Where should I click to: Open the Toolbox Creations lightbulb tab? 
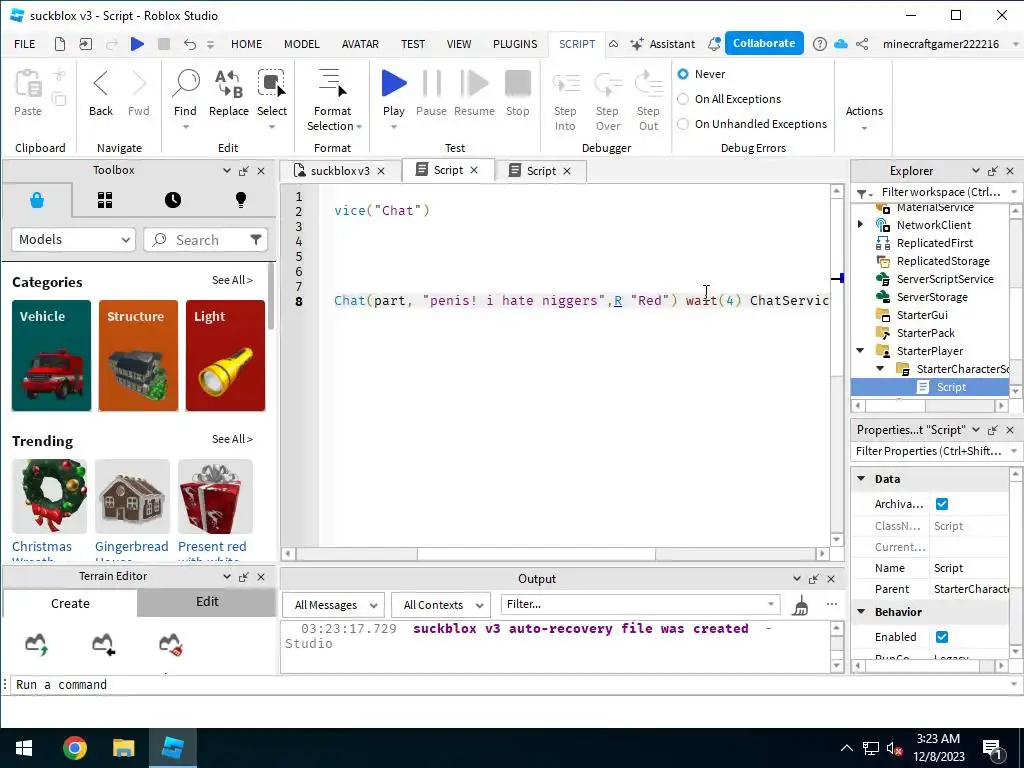(x=241, y=200)
